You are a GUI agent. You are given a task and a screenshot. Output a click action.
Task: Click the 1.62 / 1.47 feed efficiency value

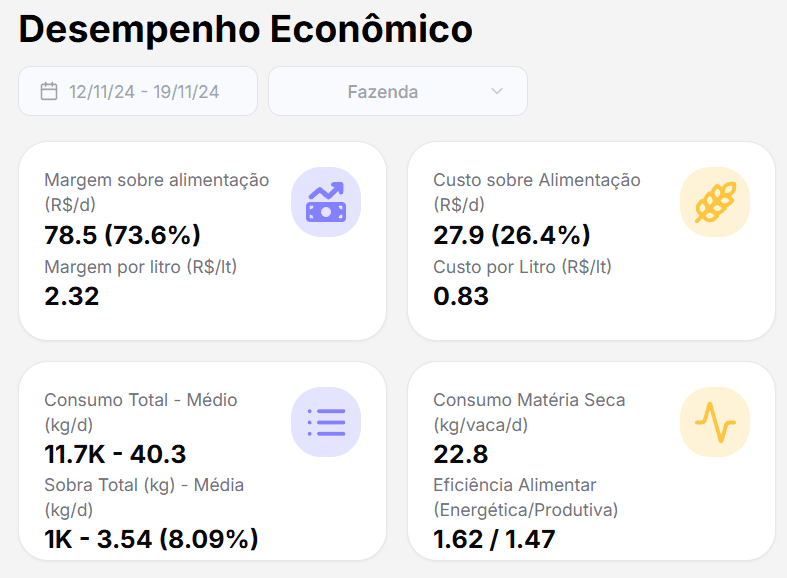[493, 539]
